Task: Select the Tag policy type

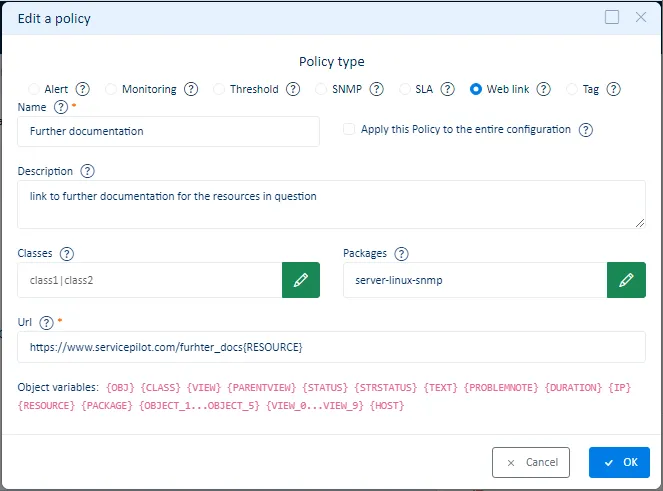Action: 572,89
